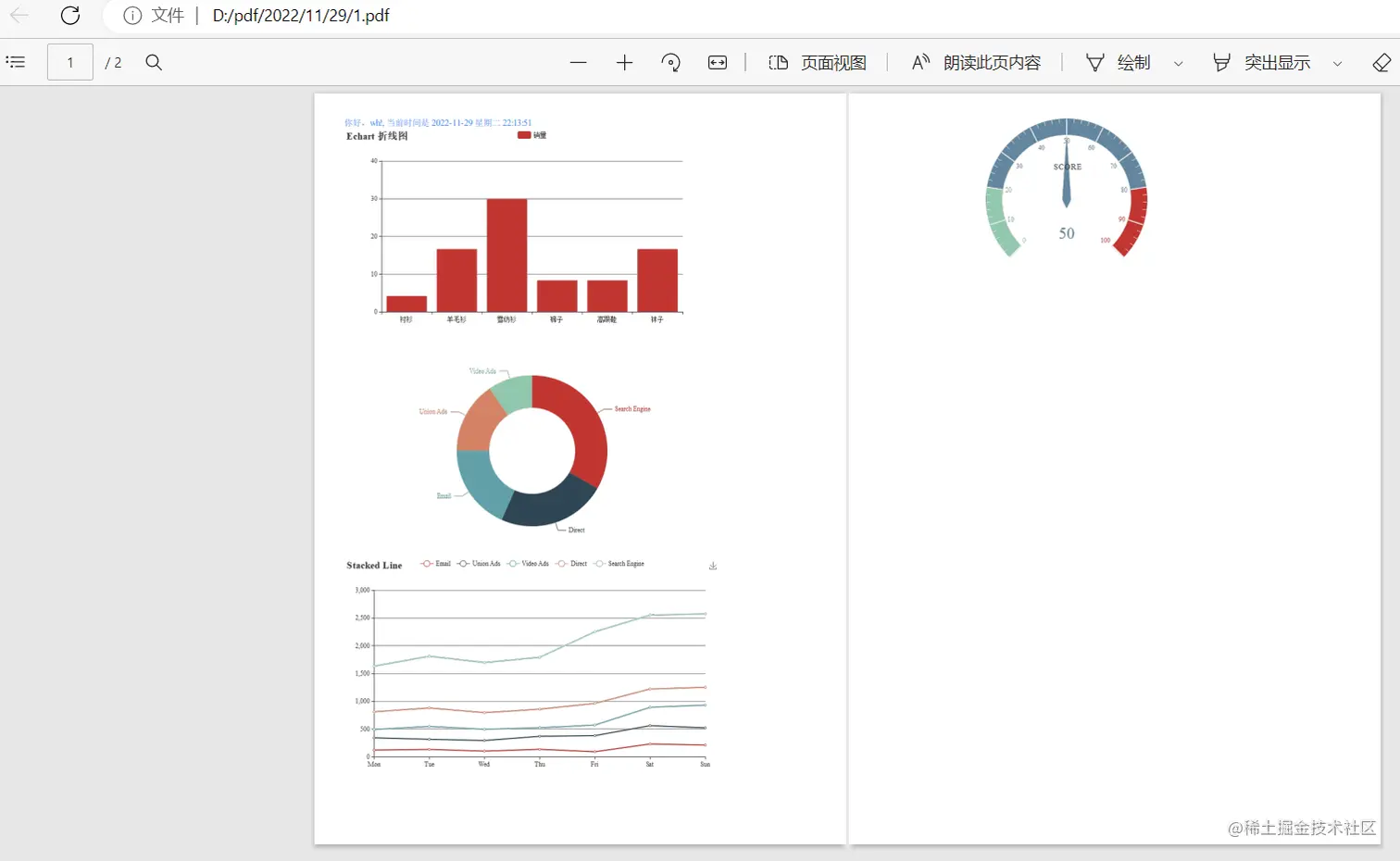Click the "Stacked Line" chart title
The image size is (1400, 861).
coord(374,566)
